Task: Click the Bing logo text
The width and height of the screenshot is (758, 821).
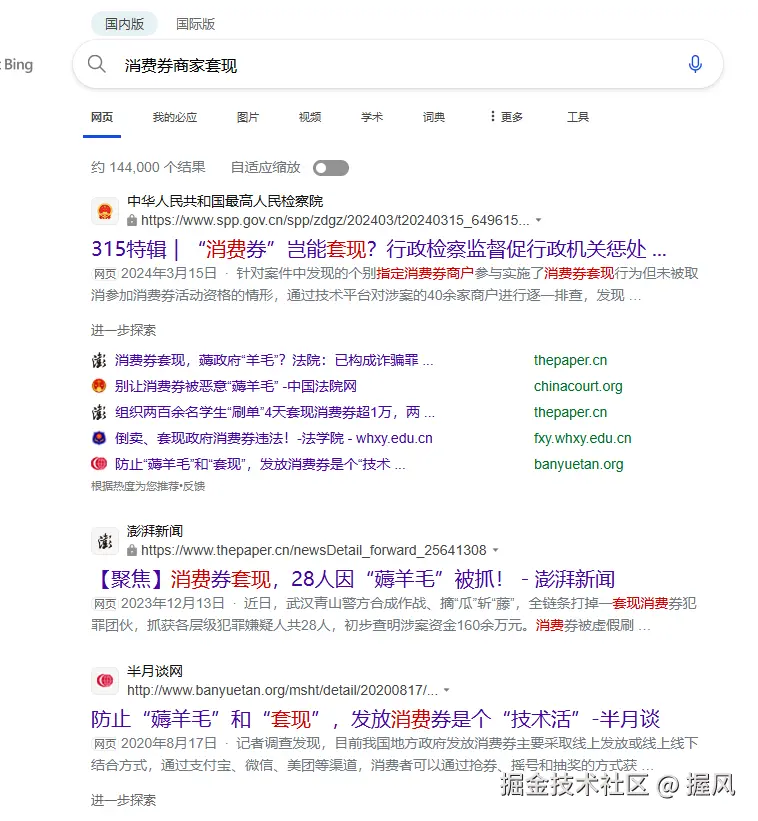Action: coord(18,64)
